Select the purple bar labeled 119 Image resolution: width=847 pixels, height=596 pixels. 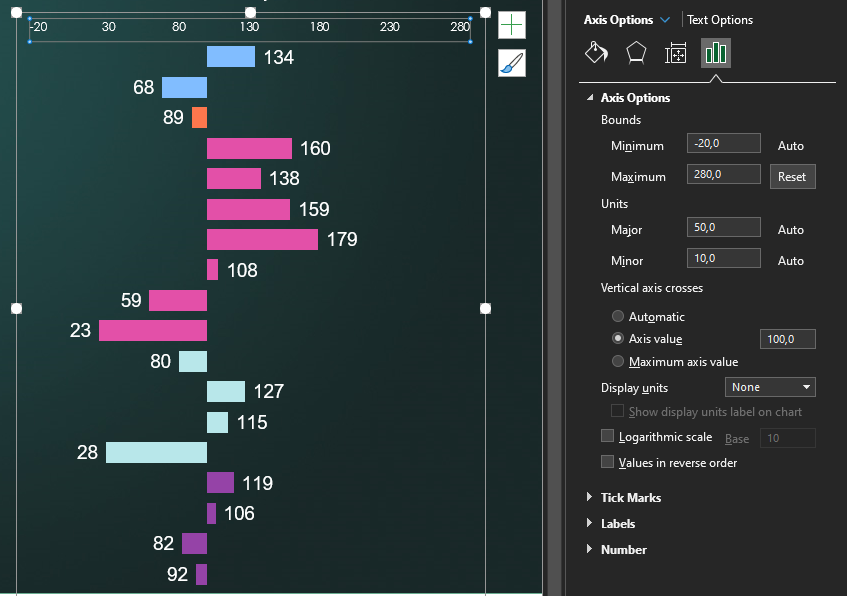(x=220, y=483)
